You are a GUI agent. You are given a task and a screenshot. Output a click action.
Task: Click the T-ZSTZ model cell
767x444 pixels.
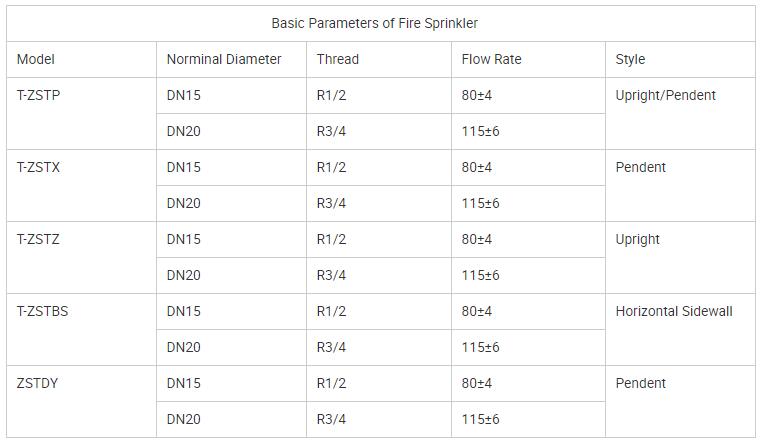coord(39,240)
